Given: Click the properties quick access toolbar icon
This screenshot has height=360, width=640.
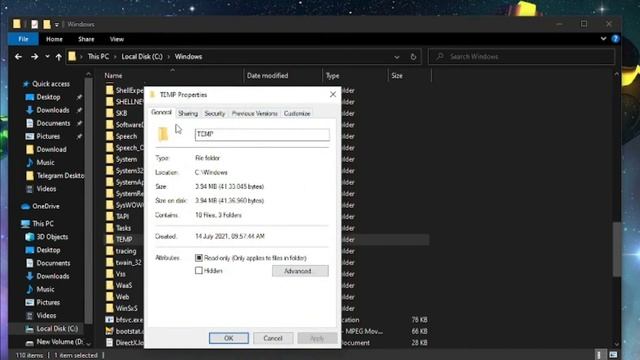Looking at the screenshot, I should click(34, 24).
